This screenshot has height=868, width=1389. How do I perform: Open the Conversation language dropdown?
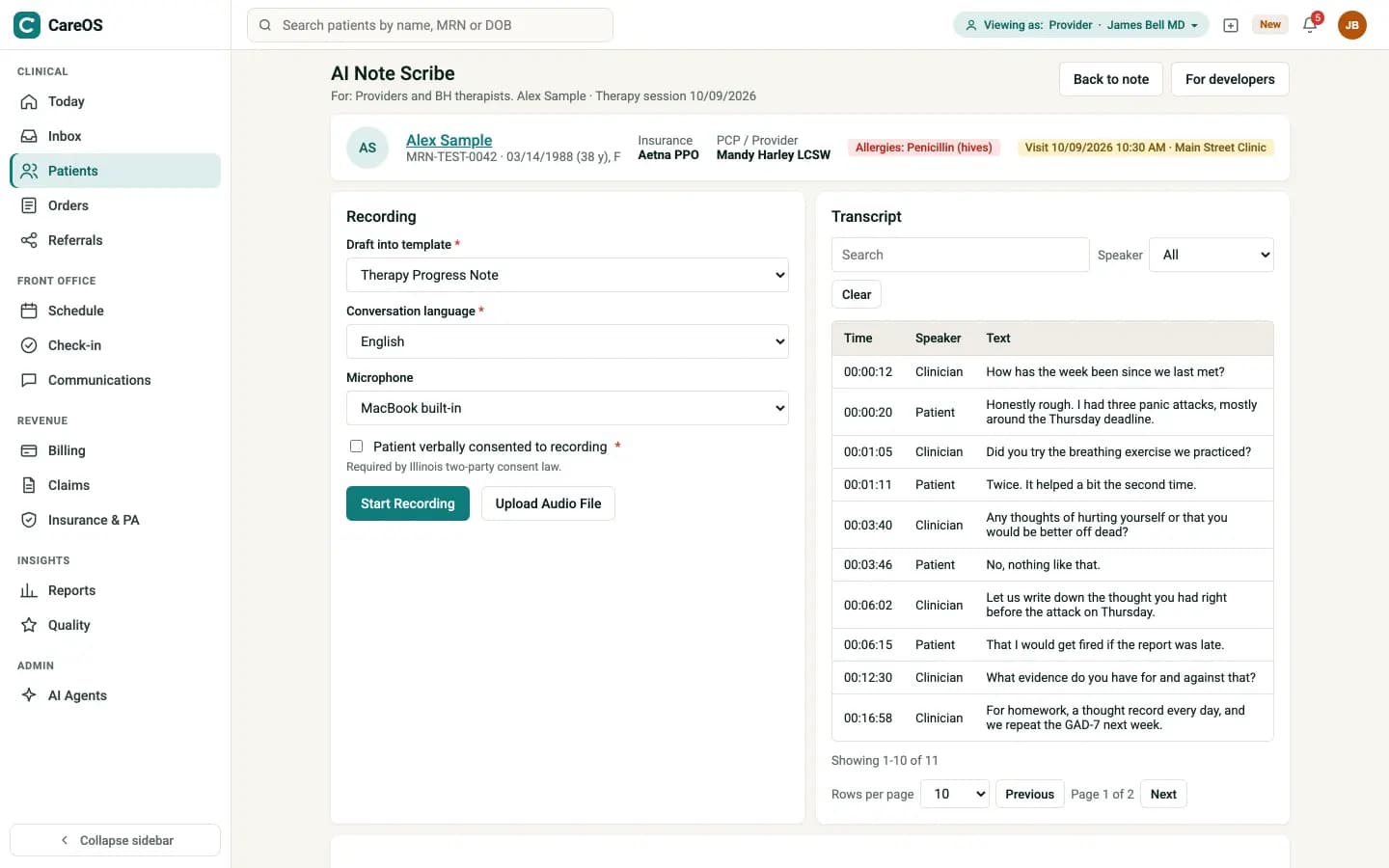pyautogui.click(x=567, y=341)
